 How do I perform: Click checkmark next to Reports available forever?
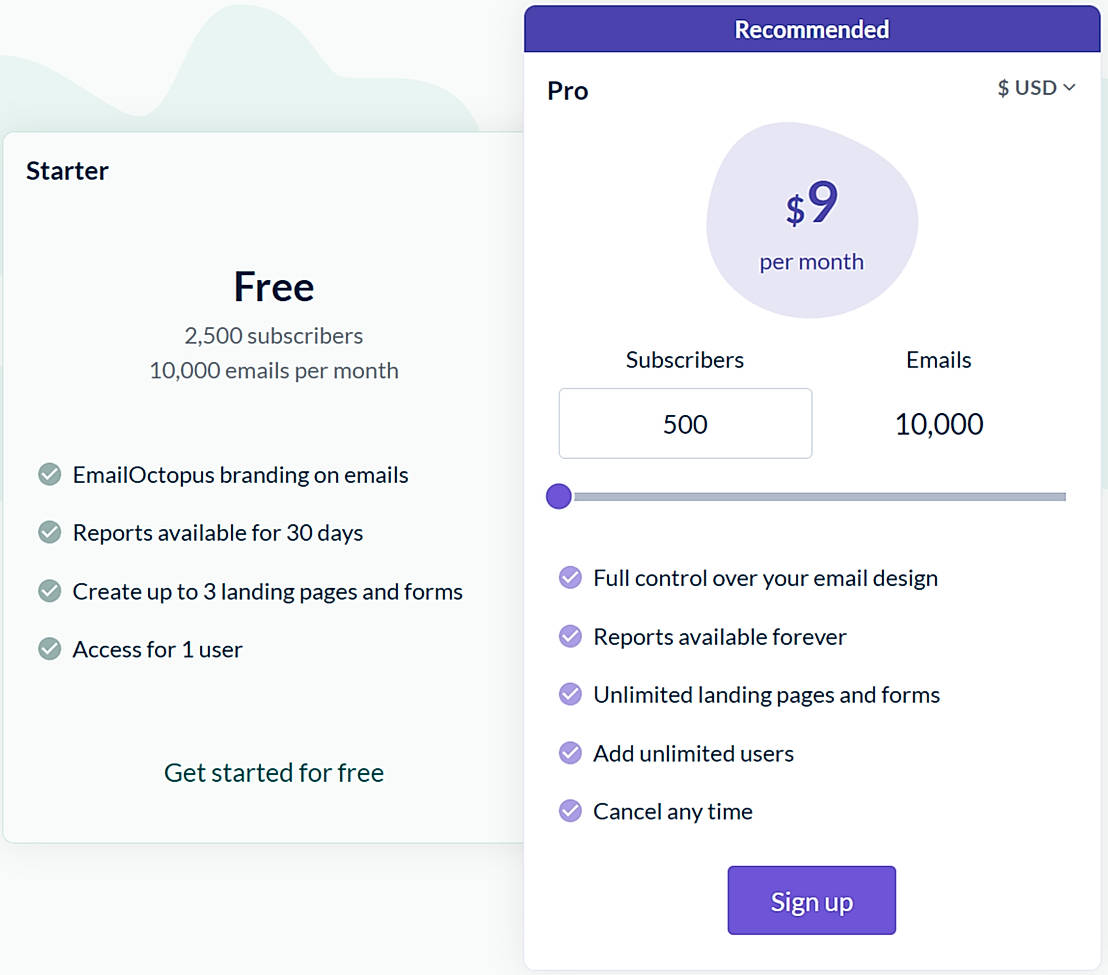click(570, 636)
